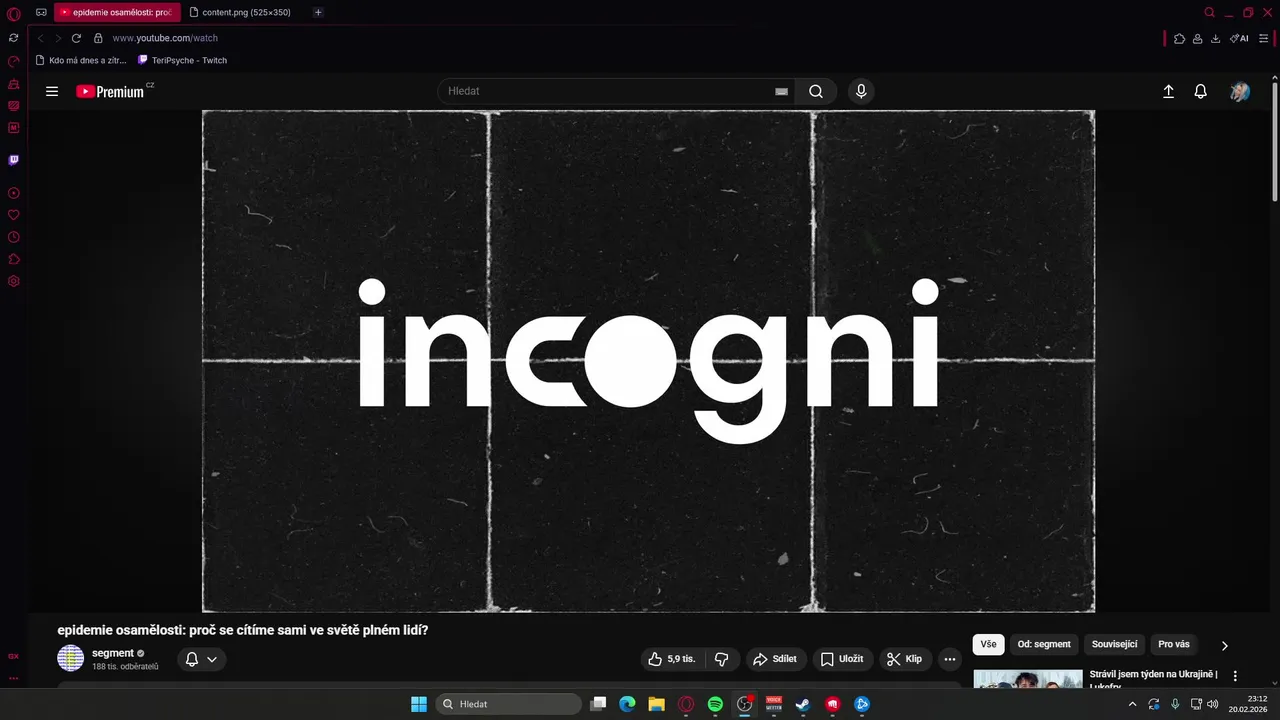The height and width of the screenshot is (720, 1280).
Task: Show hidden system tray icons chevron
Action: (1132, 704)
